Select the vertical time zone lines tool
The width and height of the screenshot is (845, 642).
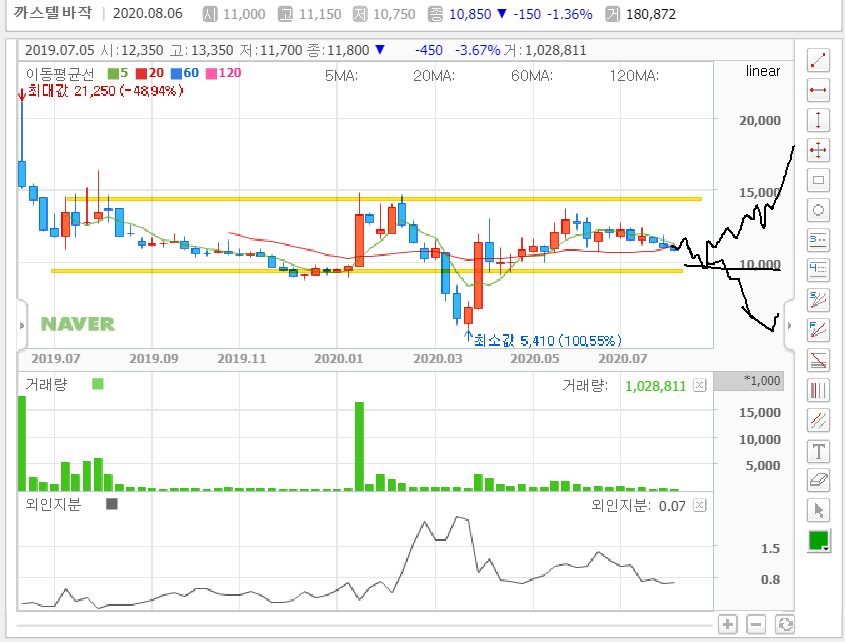(x=818, y=390)
